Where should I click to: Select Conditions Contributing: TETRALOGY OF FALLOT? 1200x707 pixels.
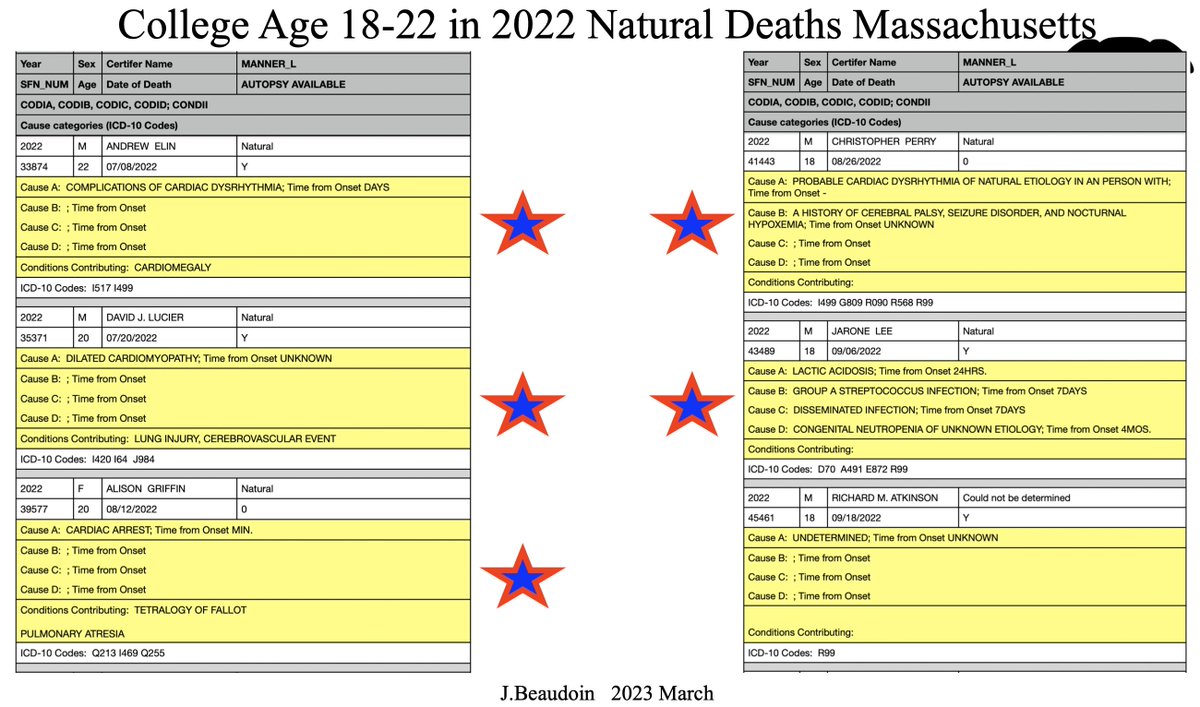click(x=133, y=610)
